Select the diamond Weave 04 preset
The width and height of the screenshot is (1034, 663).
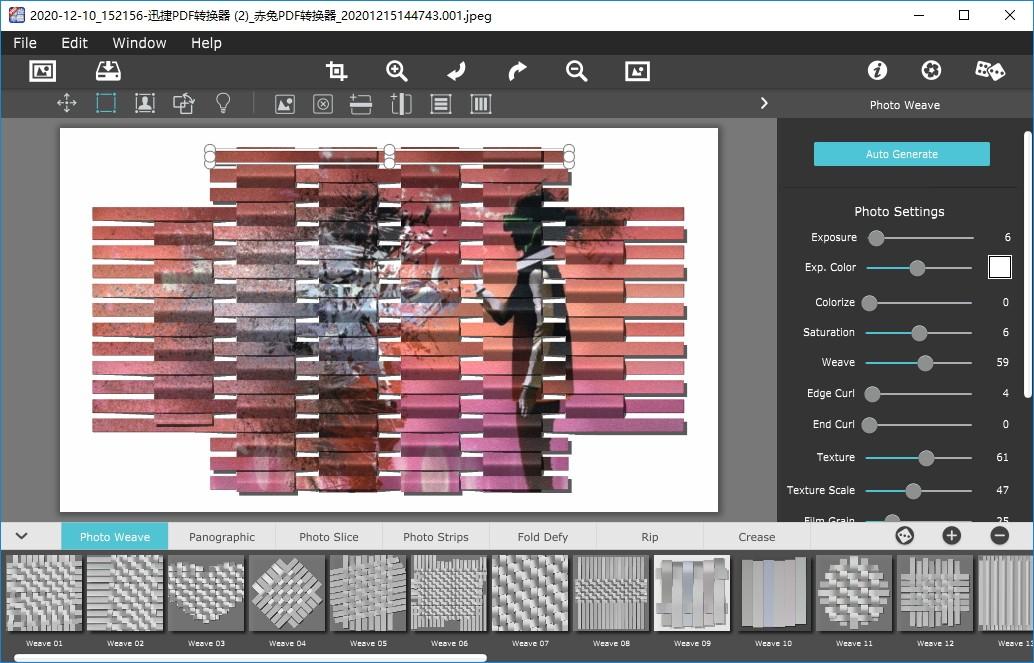[x=288, y=593]
